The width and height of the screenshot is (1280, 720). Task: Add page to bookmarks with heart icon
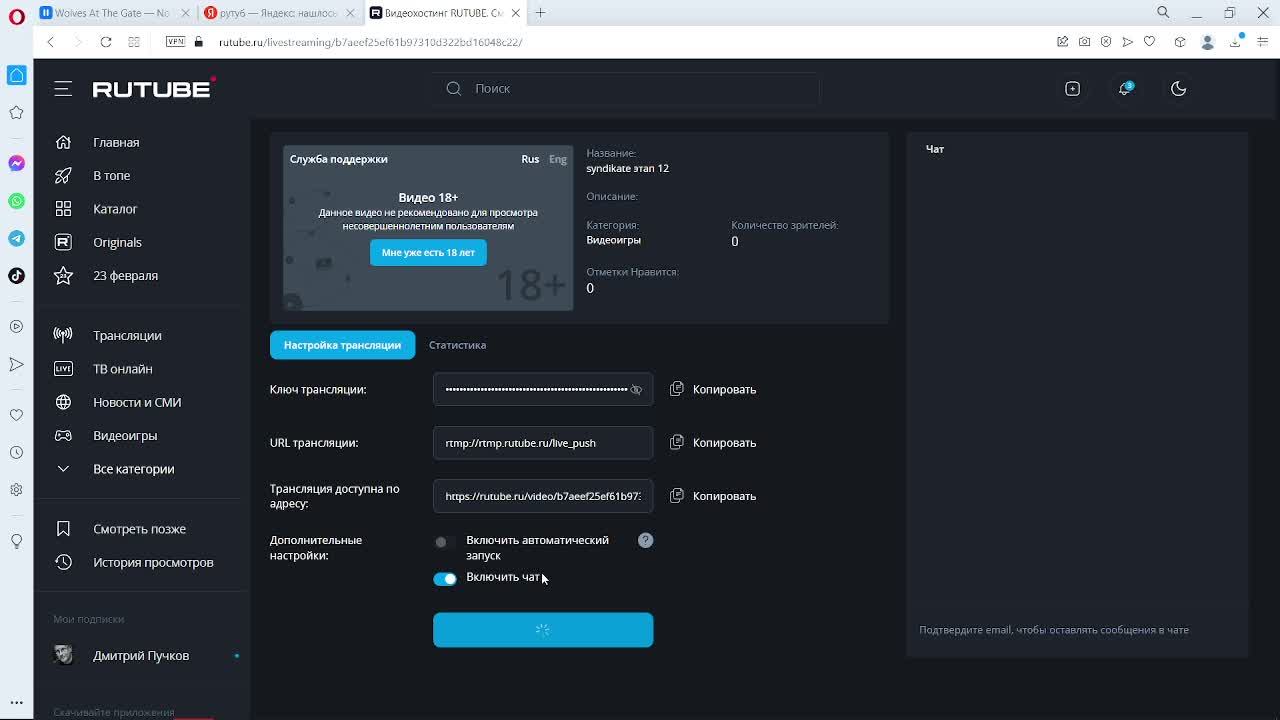point(1149,42)
